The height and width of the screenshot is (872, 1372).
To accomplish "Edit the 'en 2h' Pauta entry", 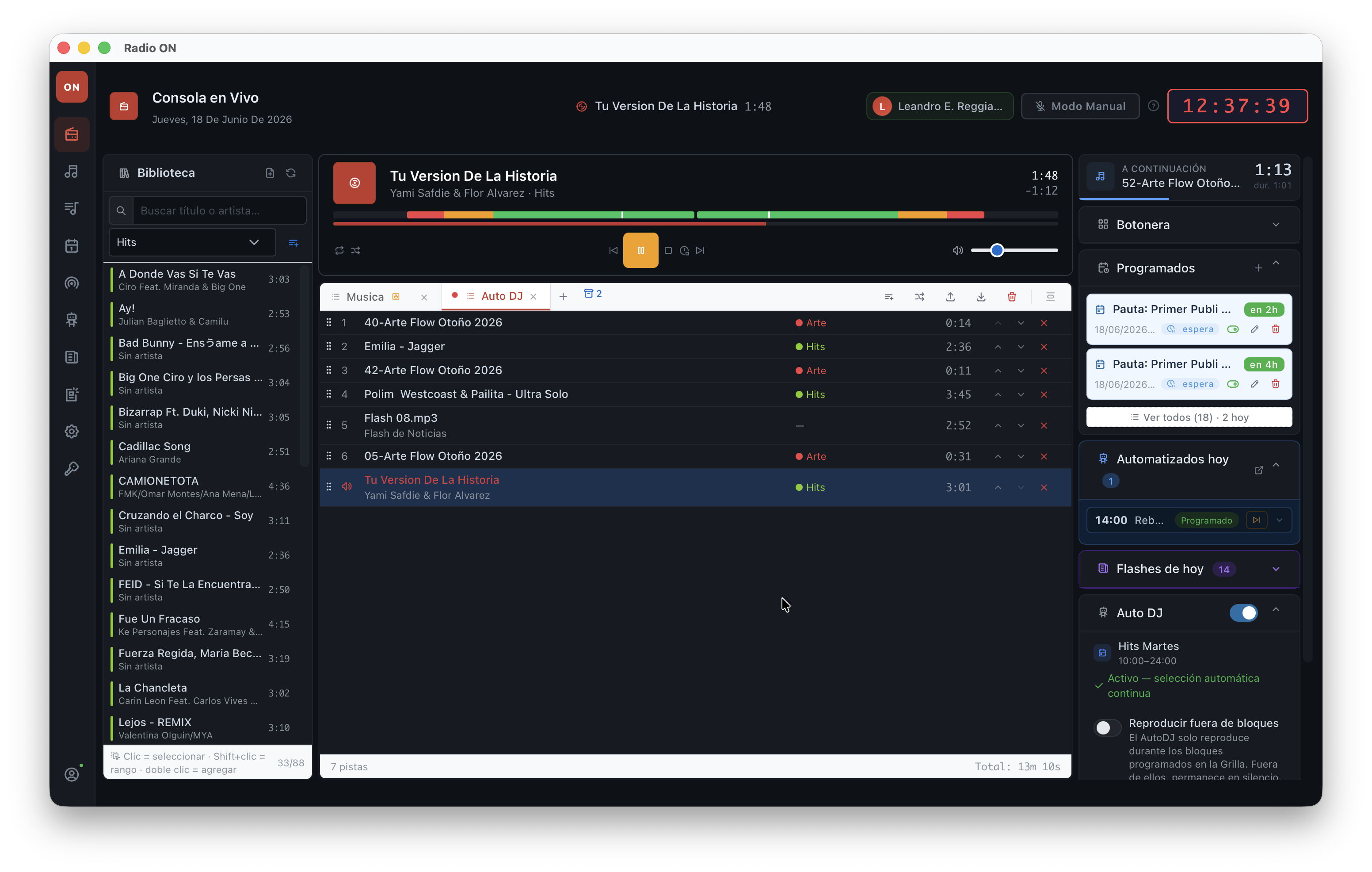I will click(x=1254, y=329).
